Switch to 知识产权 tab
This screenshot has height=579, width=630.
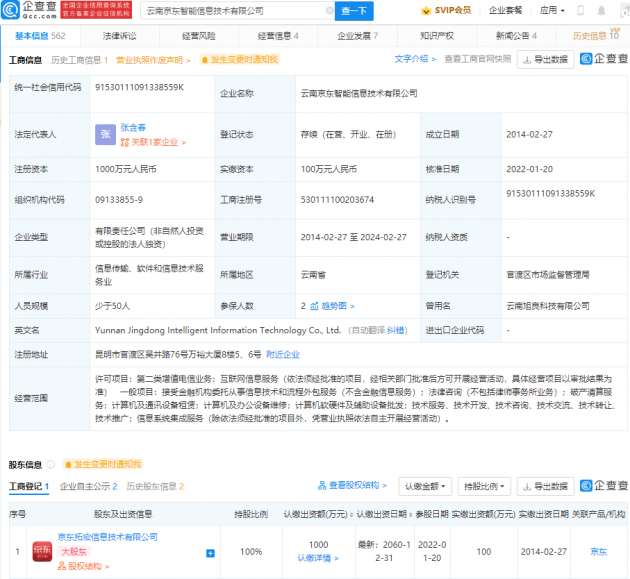coord(437,36)
